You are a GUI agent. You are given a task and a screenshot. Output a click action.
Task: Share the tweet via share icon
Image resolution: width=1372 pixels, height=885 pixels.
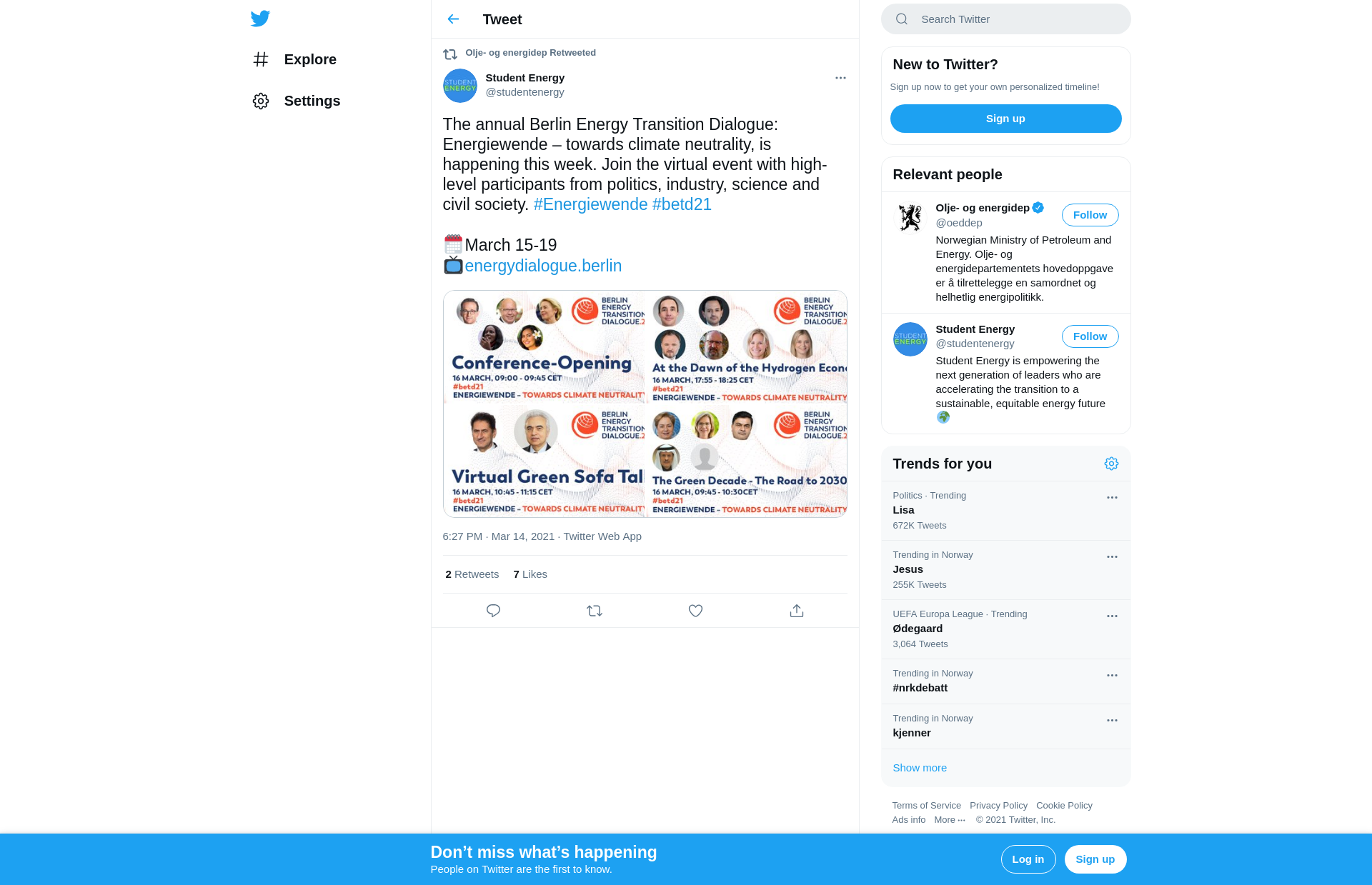(797, 611)
